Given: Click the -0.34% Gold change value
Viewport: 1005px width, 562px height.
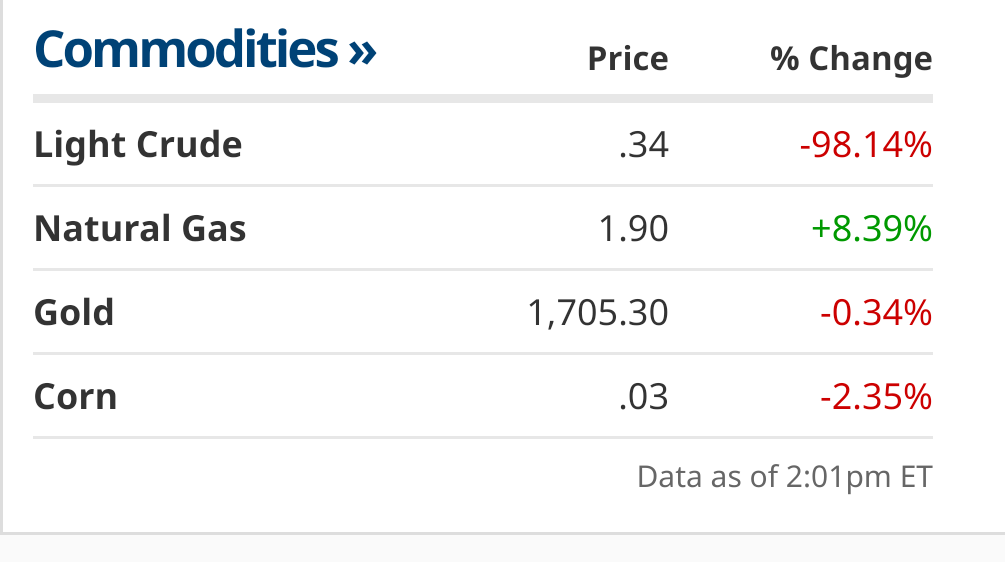Looking at the screenshot, I should click(x=876, y=313).
